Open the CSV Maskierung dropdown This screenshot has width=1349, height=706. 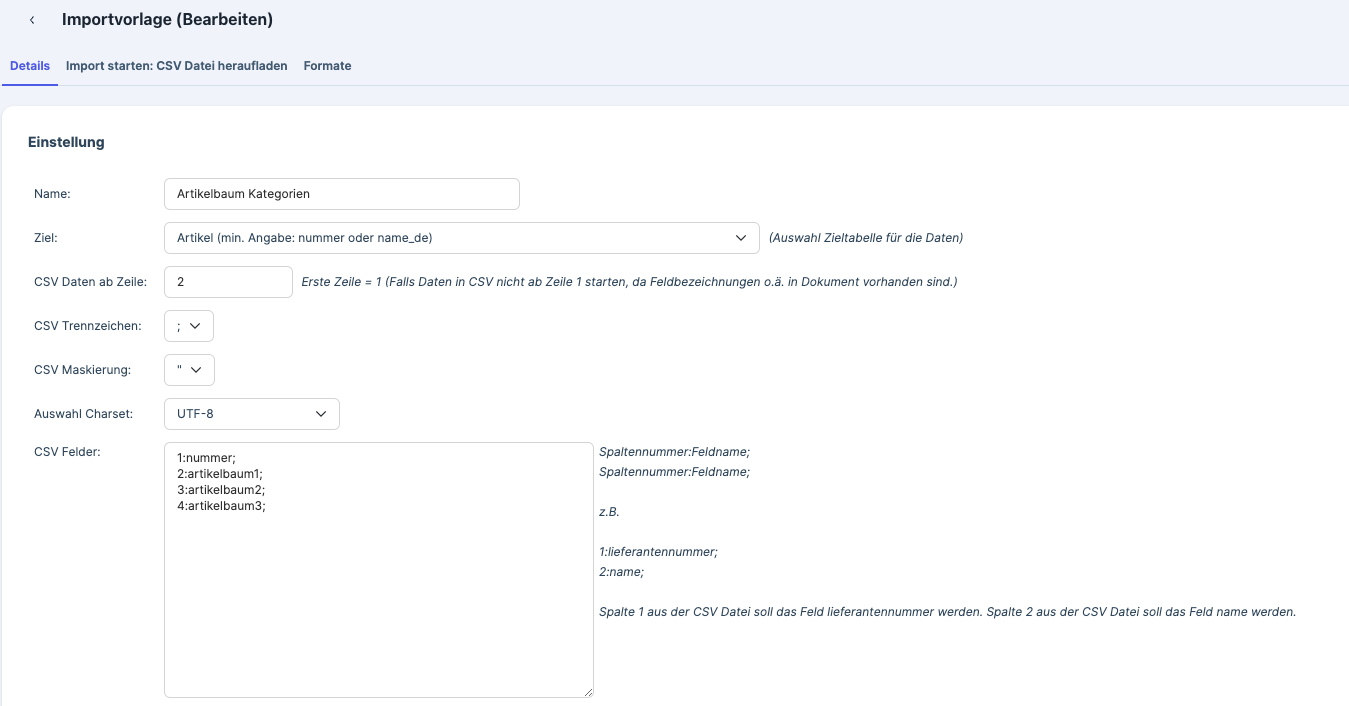tap(189, 370)
